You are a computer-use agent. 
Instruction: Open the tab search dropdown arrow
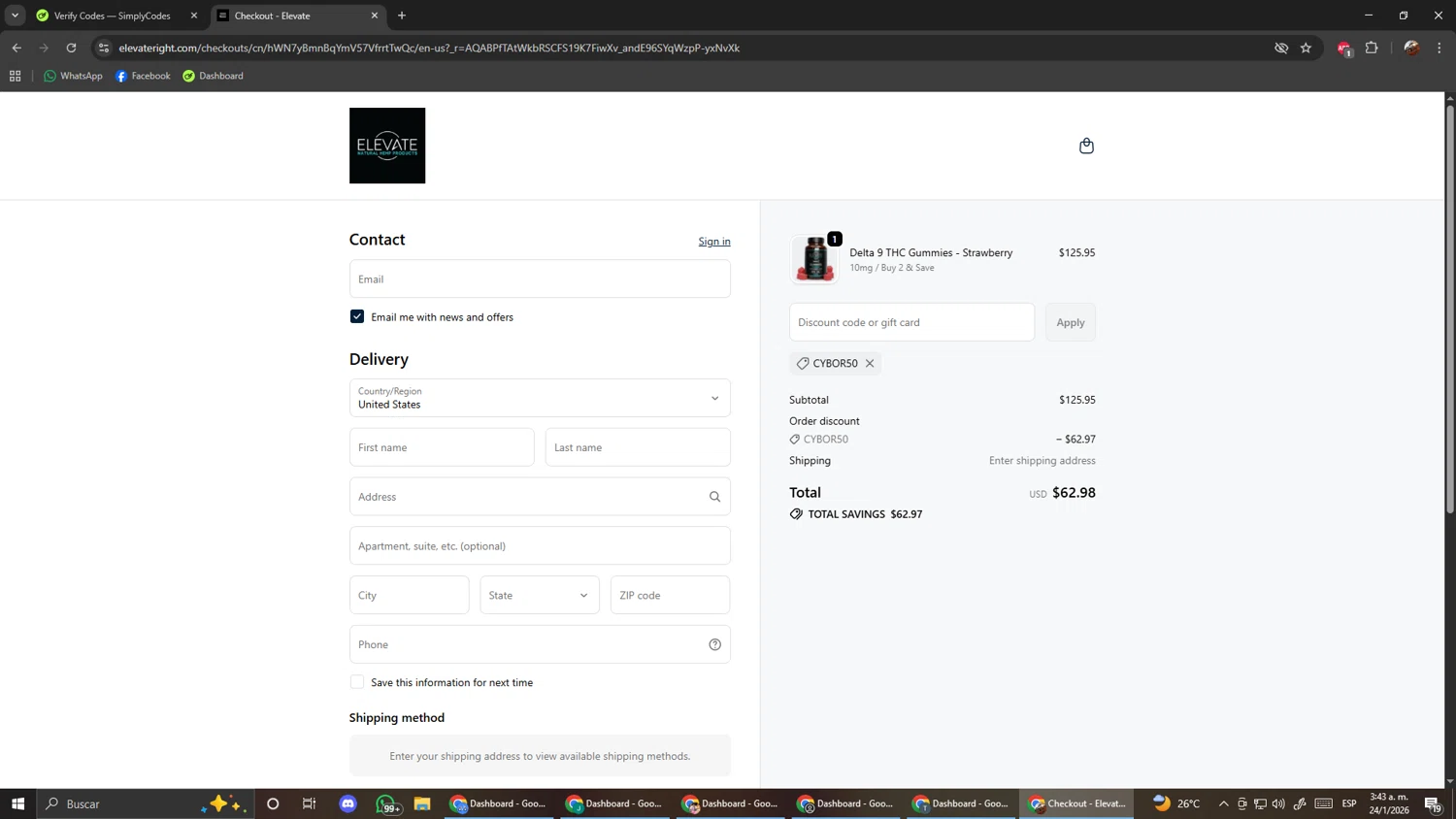[15, 16]
